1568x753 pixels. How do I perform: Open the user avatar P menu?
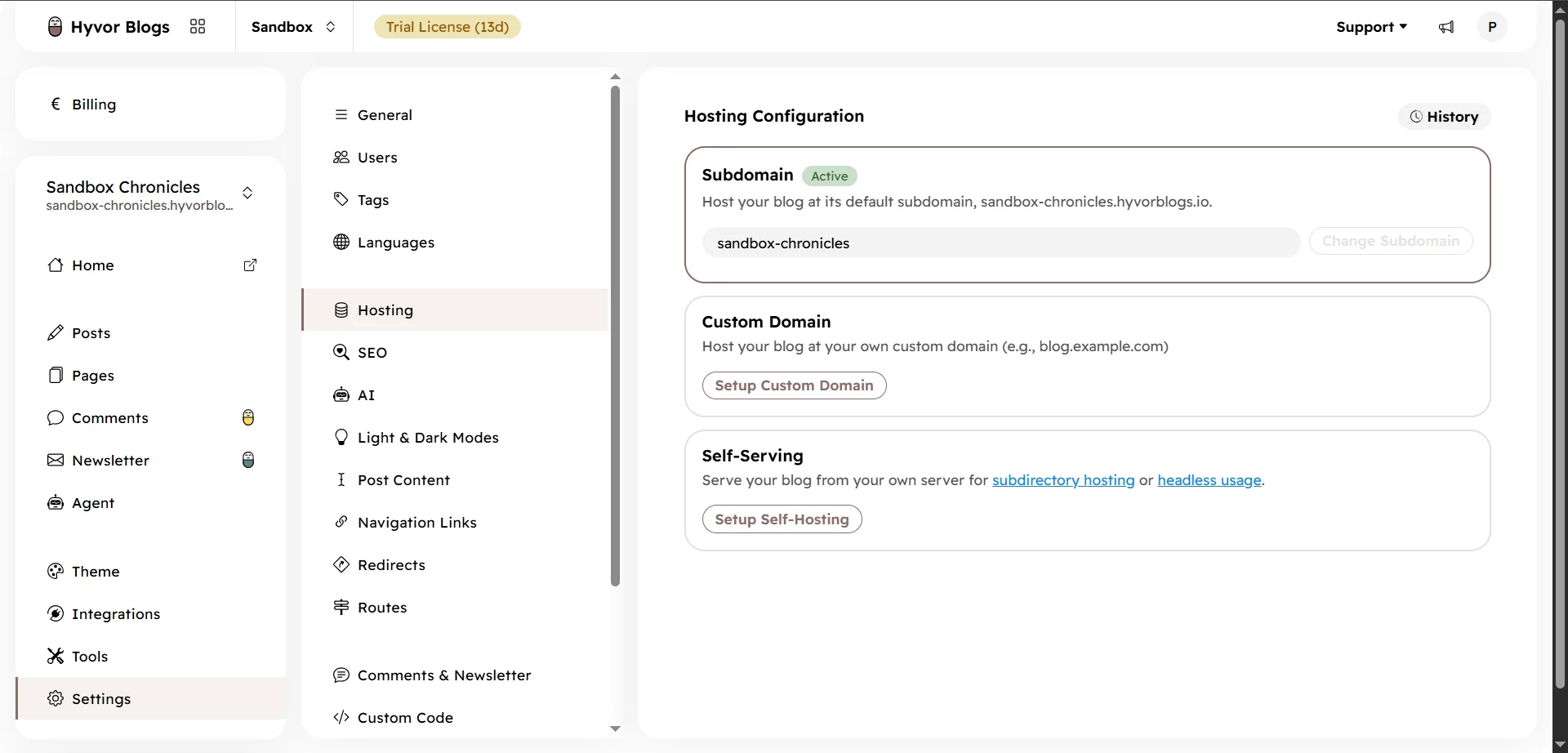(x=1492, y=27)
